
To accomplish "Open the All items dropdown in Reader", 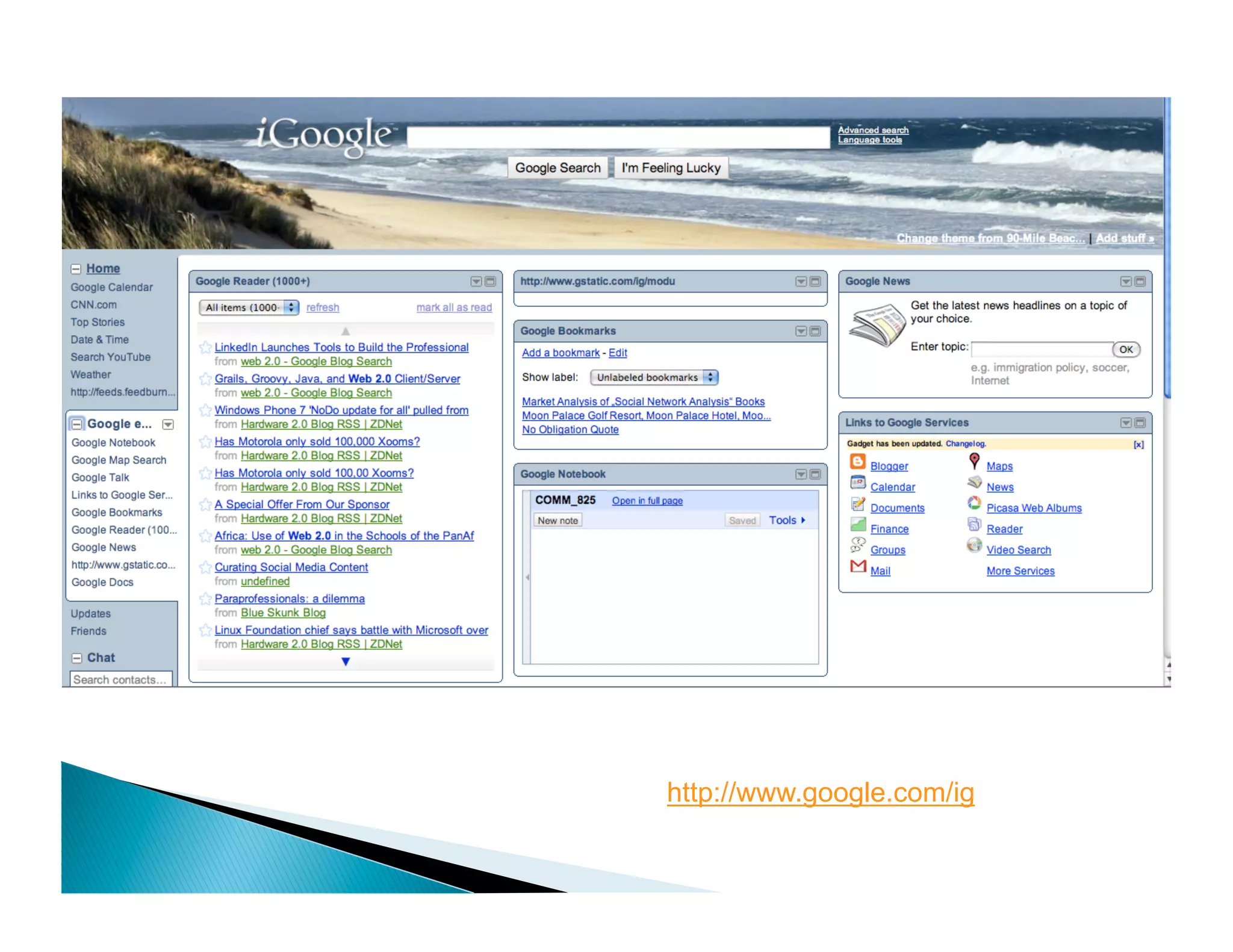I will [x=249, y=308].
